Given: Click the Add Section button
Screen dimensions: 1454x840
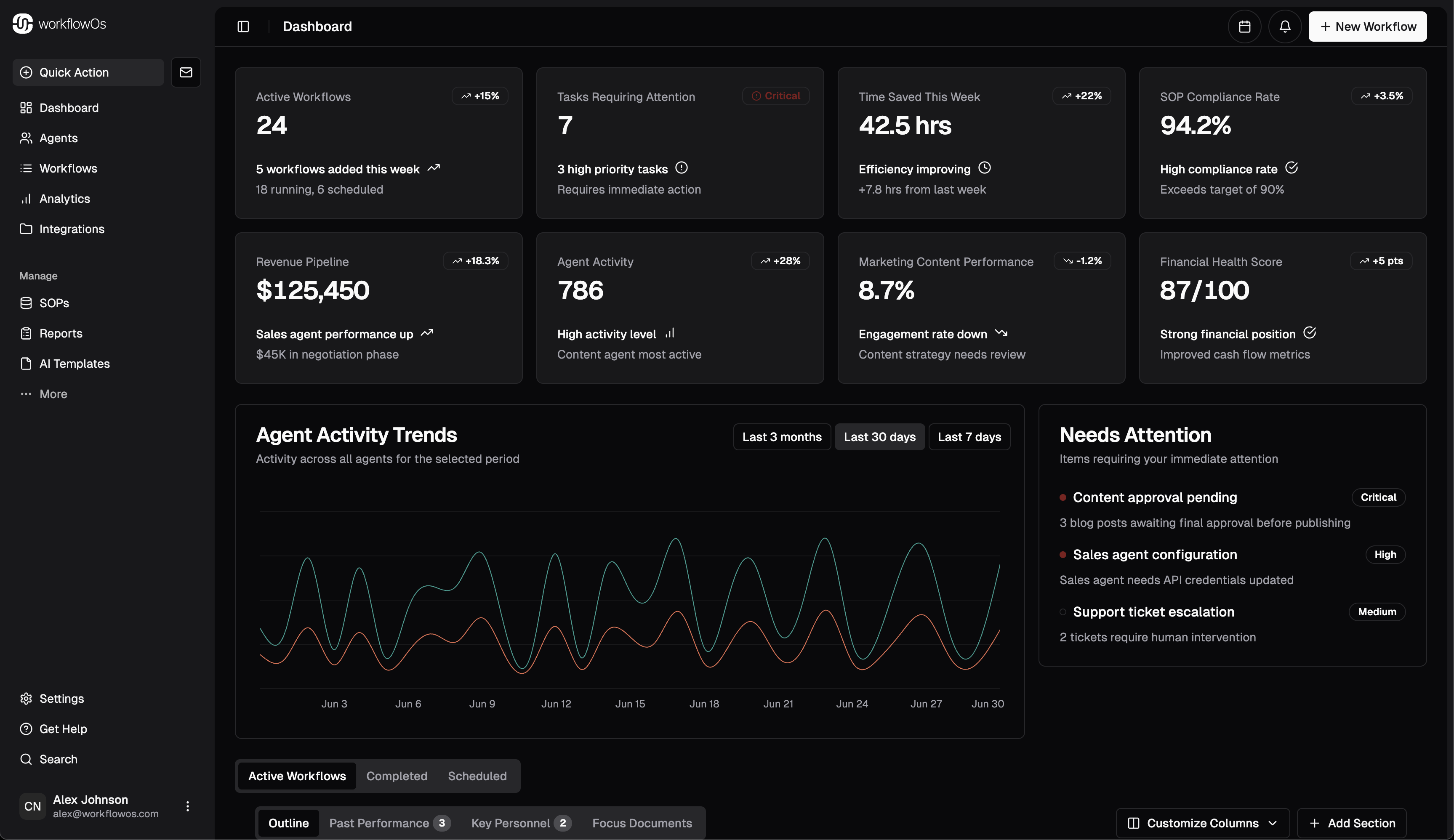Looking at the screenshot, I should [1351, 823].
